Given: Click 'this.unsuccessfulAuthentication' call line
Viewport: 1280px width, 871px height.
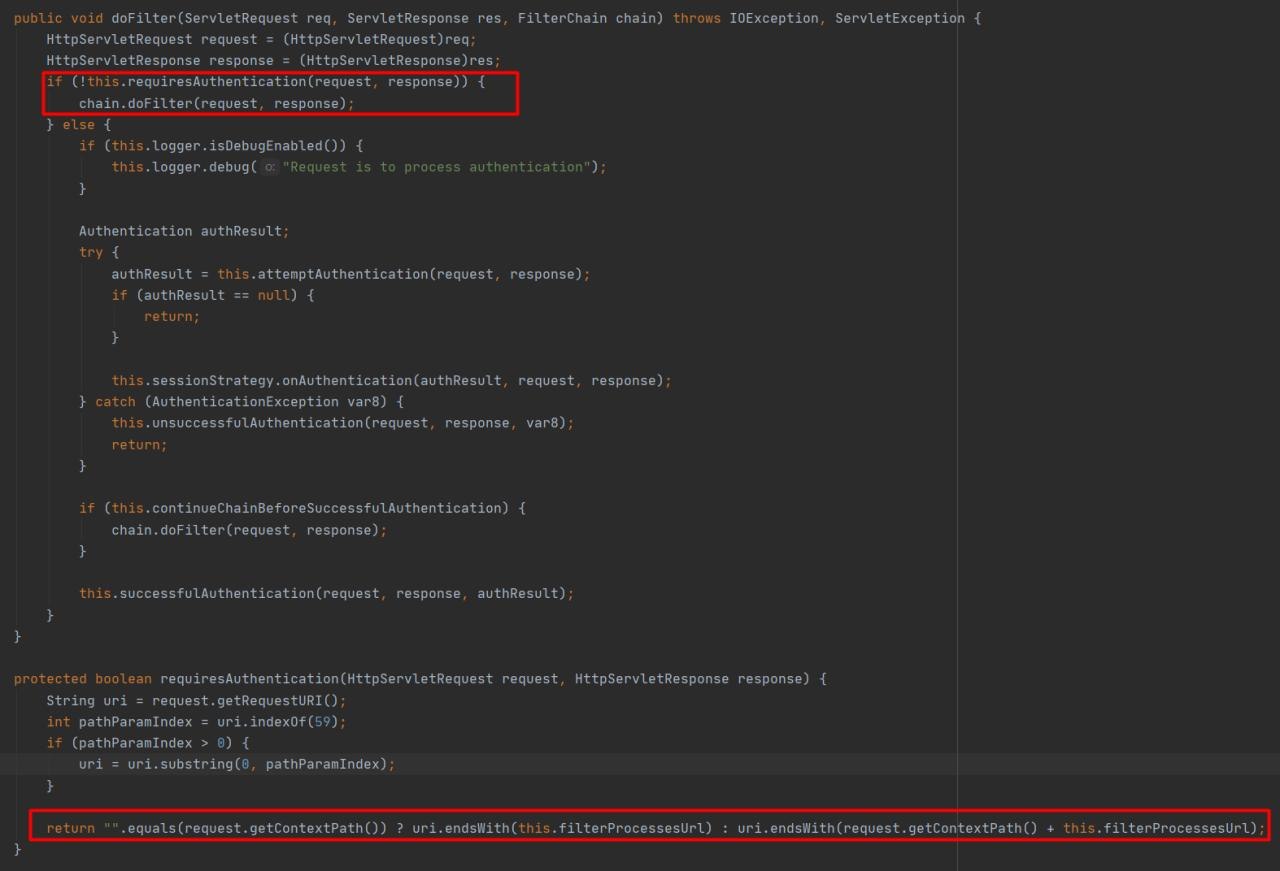Looking at the screenshot, I should (343, 423).
